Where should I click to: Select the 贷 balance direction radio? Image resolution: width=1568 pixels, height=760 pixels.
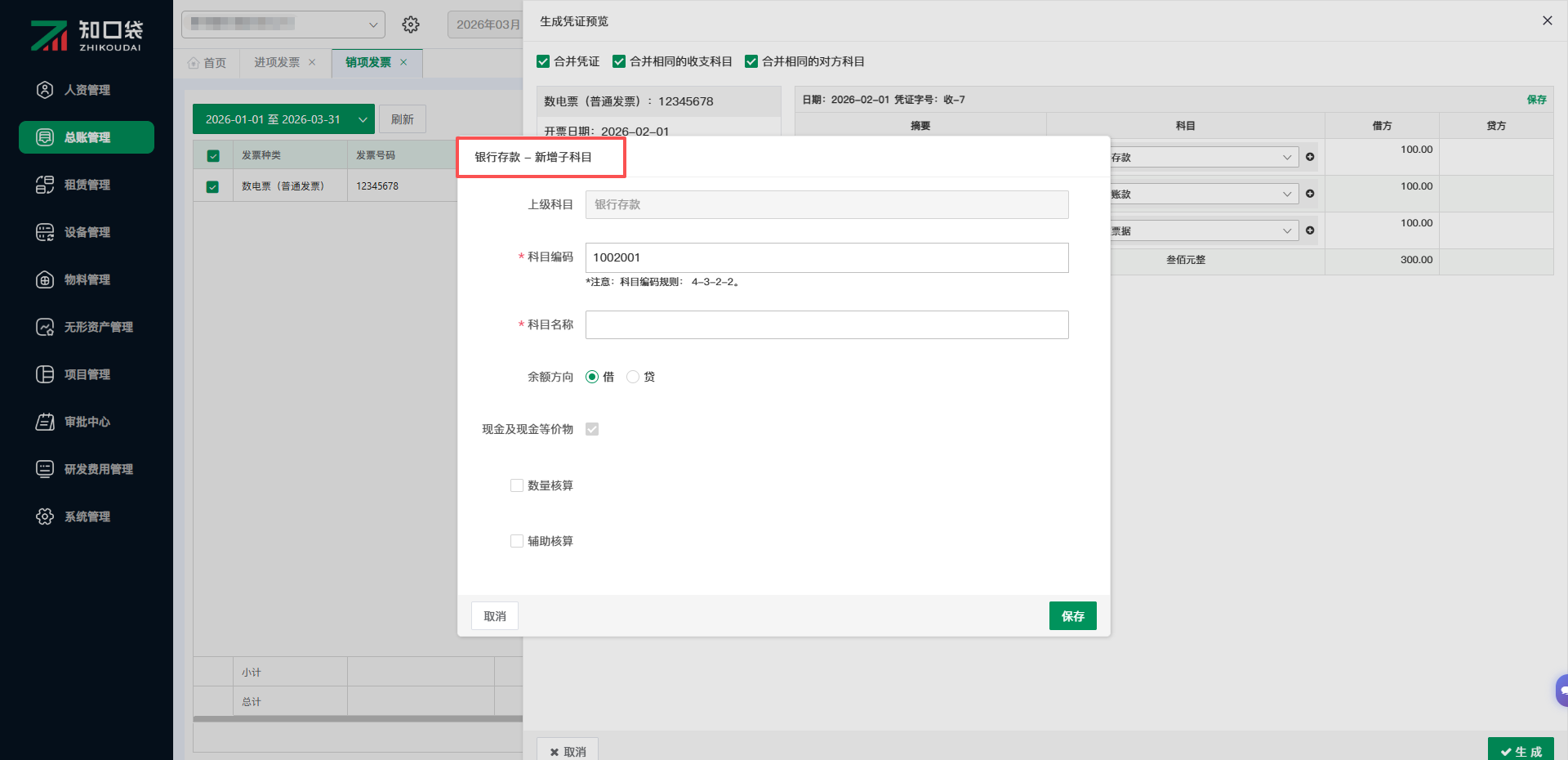point(633,377)
